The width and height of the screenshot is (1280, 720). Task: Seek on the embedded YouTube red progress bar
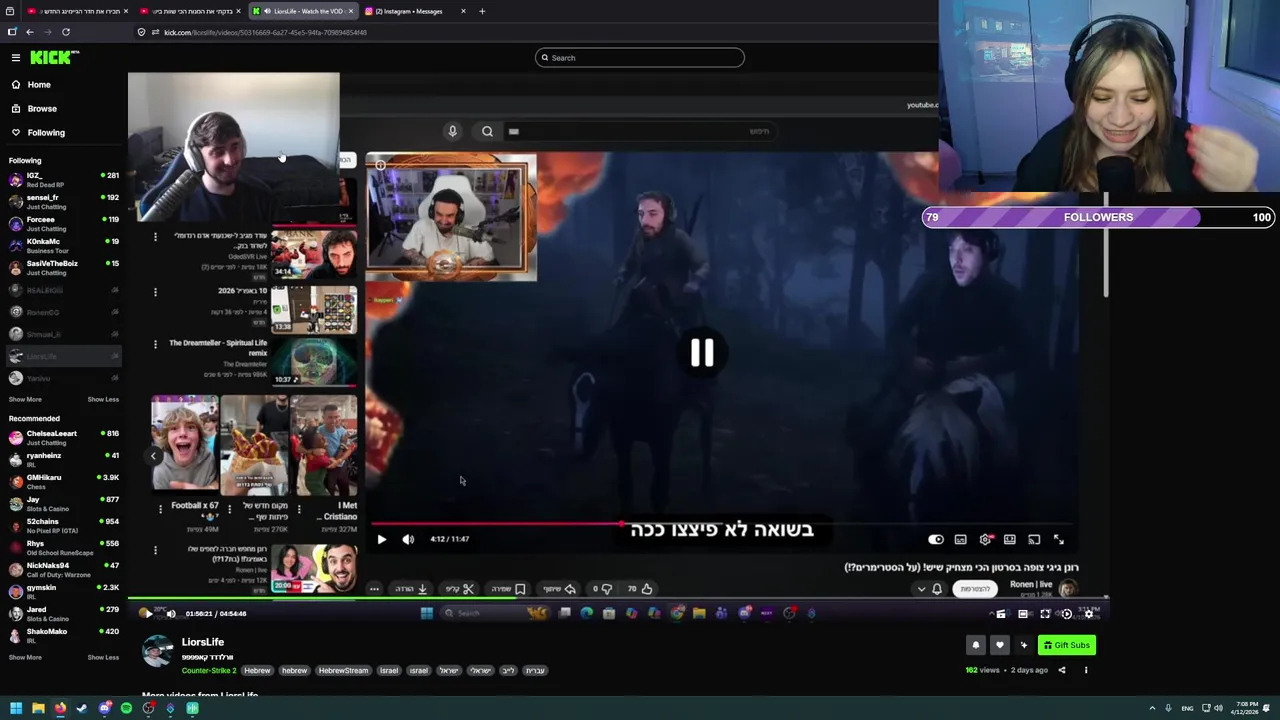(x=724, y=523)
